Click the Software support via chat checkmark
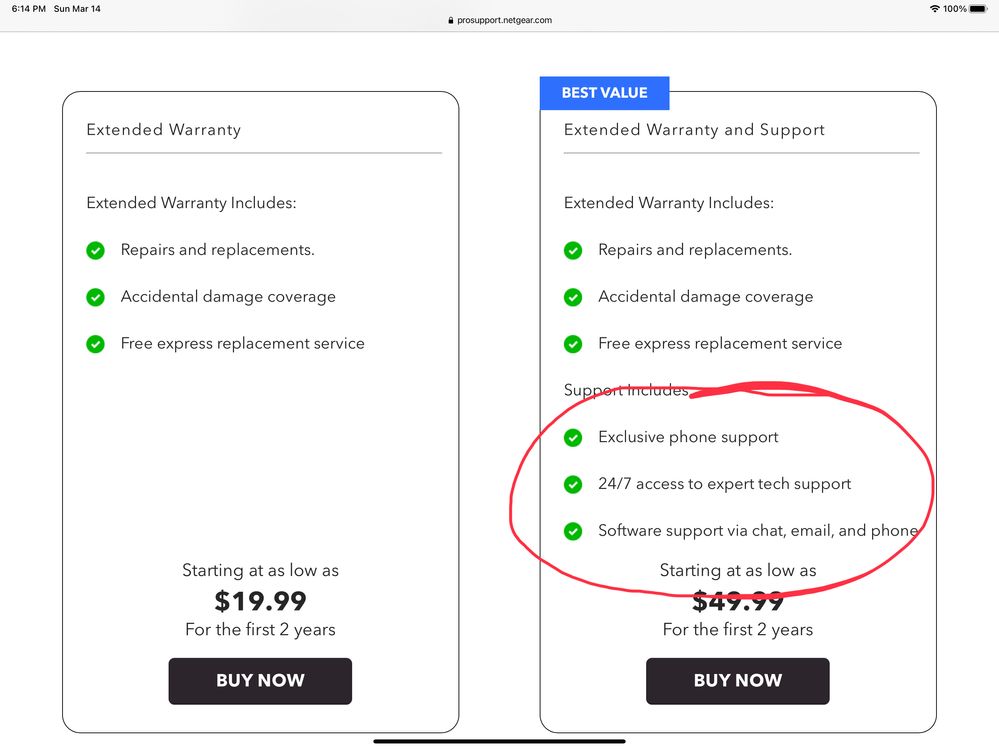999x749 pixels. (x=573, y=531)
